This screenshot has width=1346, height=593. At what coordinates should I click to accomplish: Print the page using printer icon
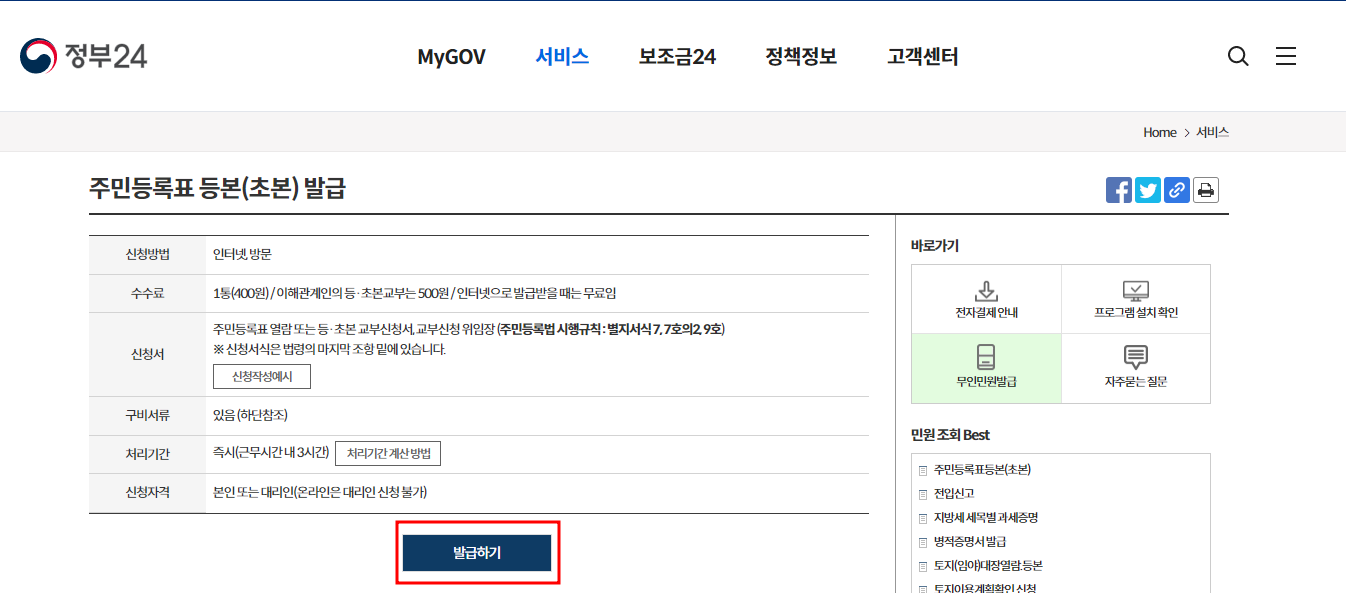pos(1205,190)
